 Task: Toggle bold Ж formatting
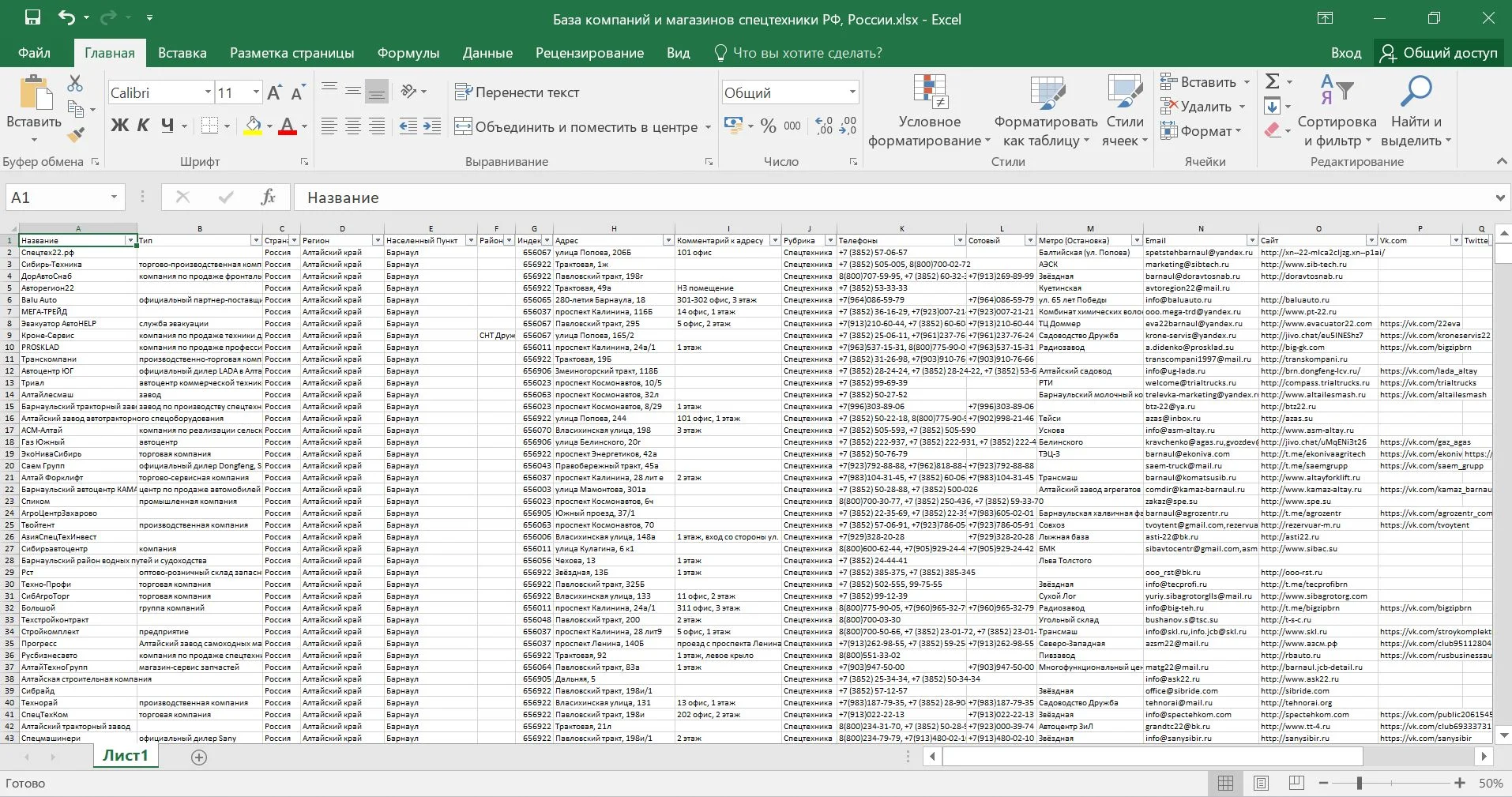pyautogui.click(x=119, y=126)
